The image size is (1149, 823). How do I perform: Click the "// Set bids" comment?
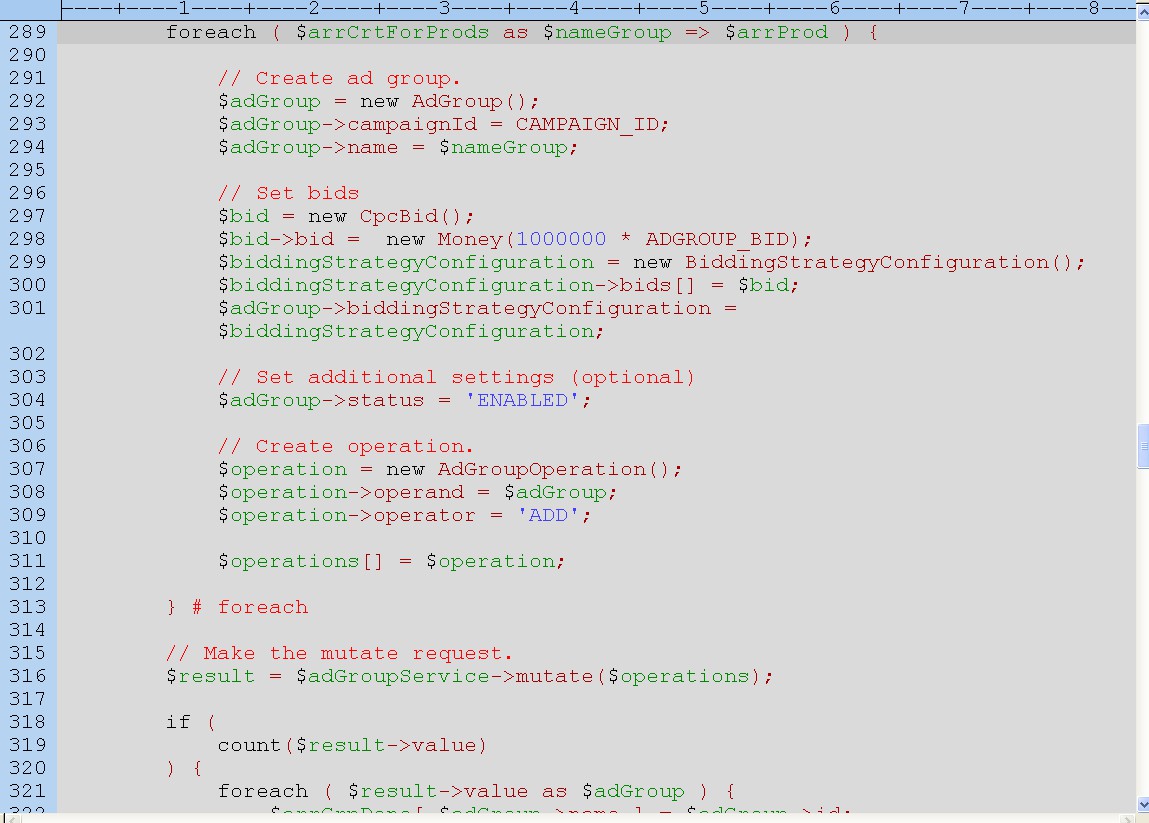tap(289, 193)
